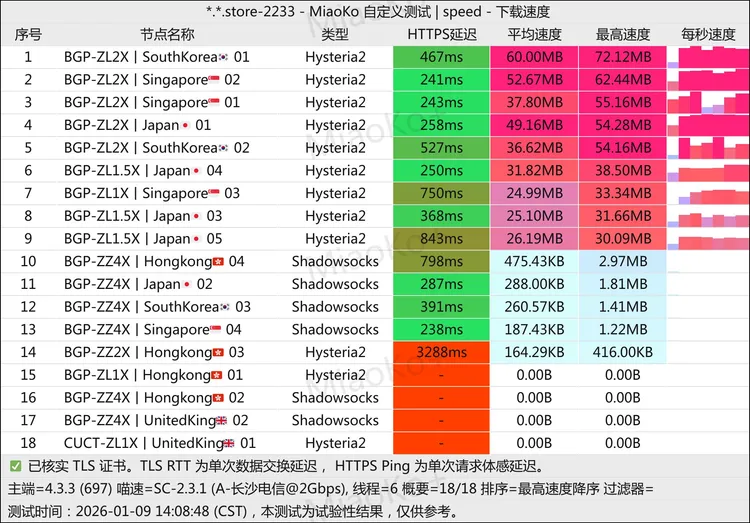Click the green 467ms latency cell
This screenshot has height=523, width=750.
click(441, 58)
